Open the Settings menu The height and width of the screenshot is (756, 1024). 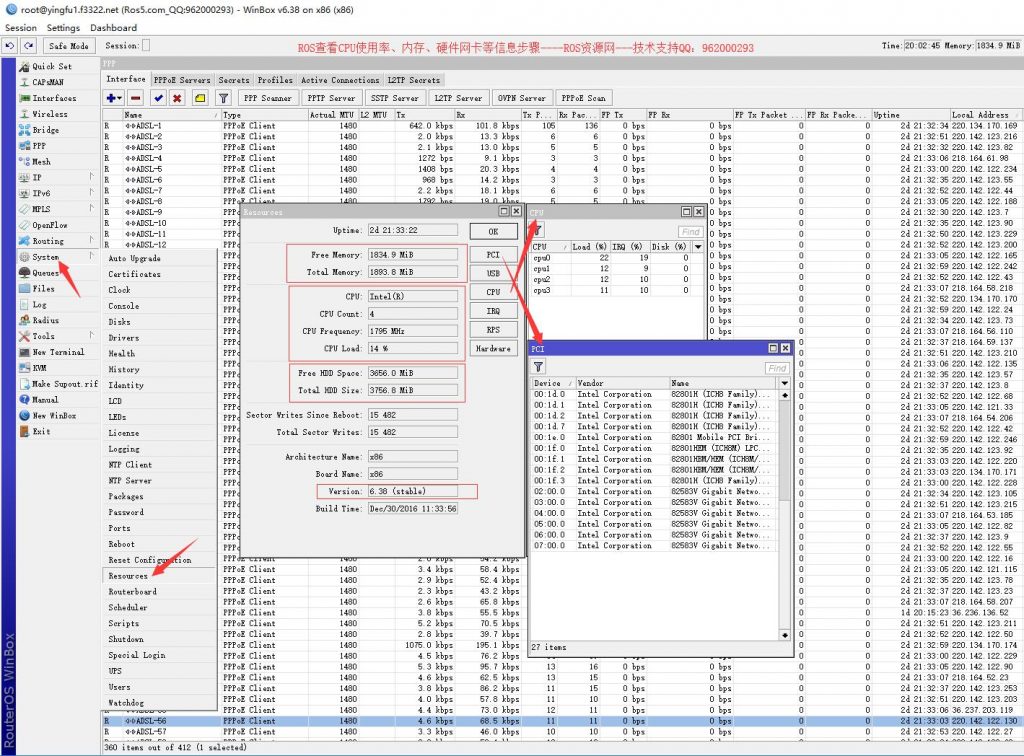pyautogui.click(x=63, y=27)
